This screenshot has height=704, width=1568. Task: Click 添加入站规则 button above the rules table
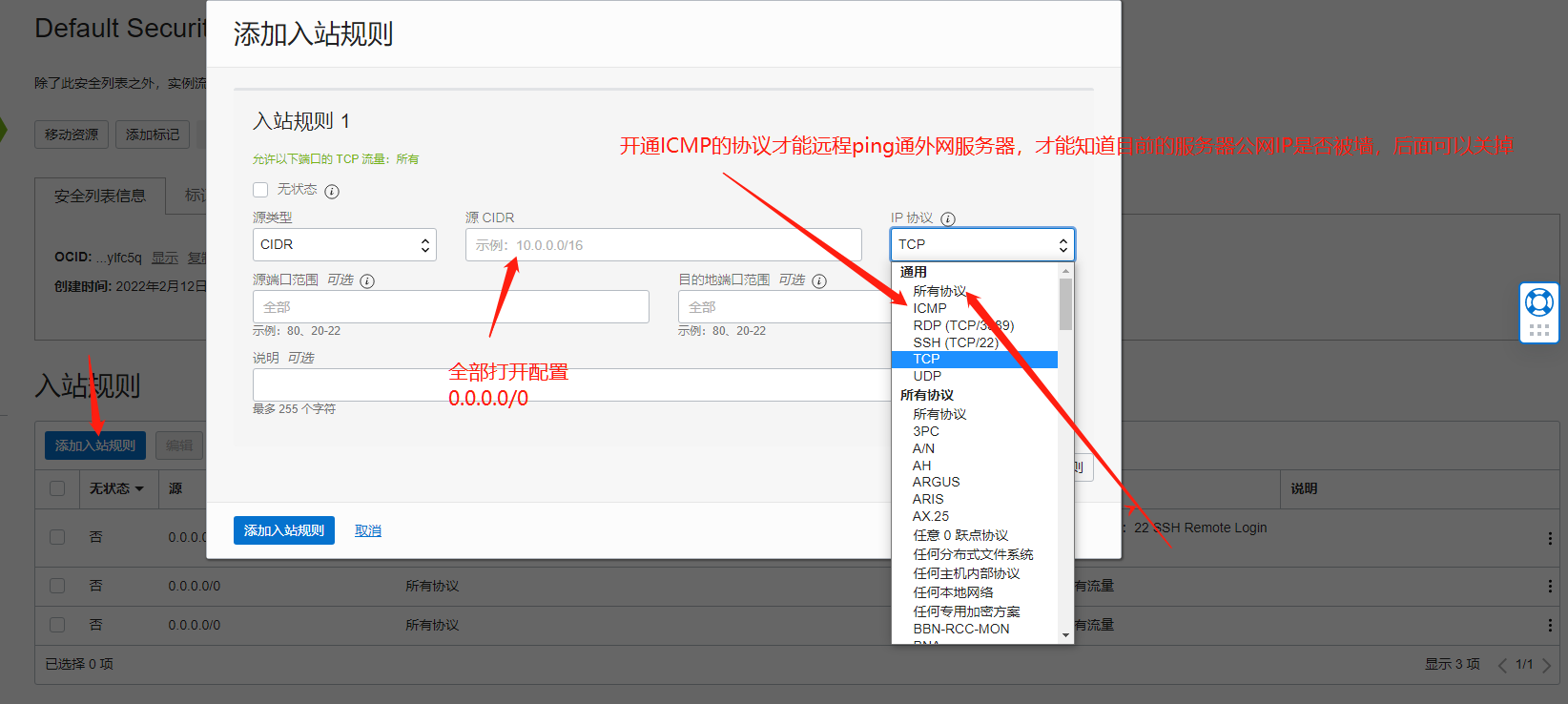[95, 445]
